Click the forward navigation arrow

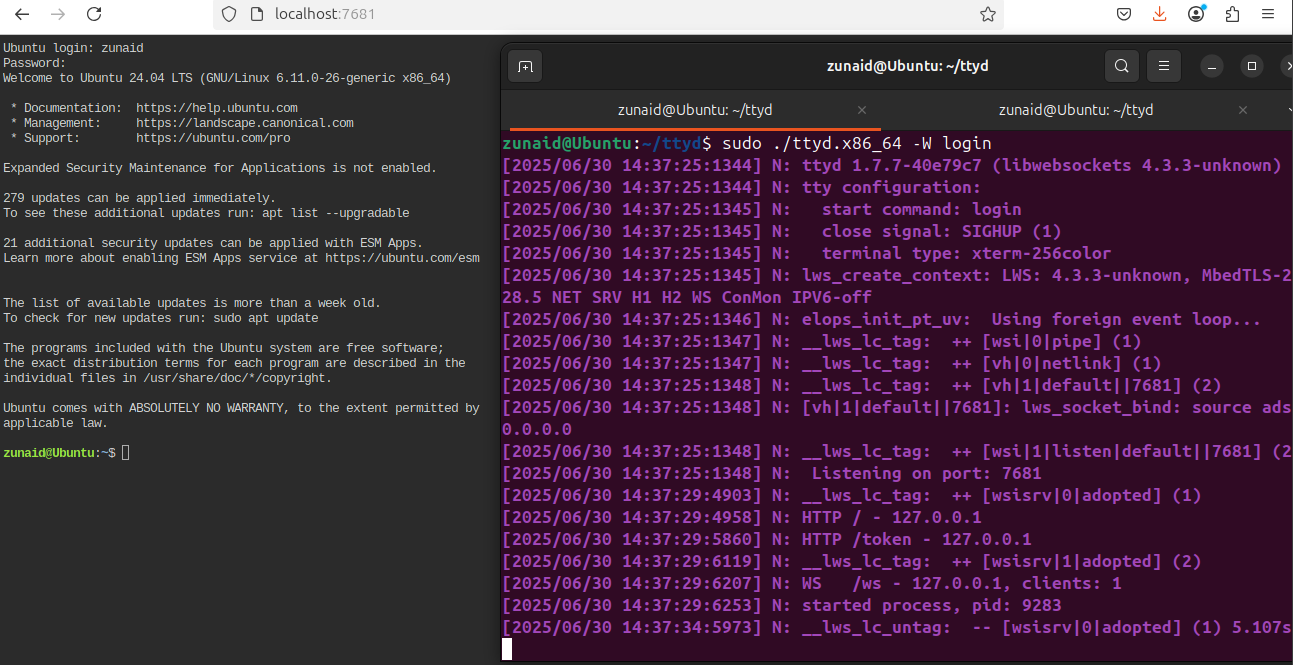pos(58,14)
